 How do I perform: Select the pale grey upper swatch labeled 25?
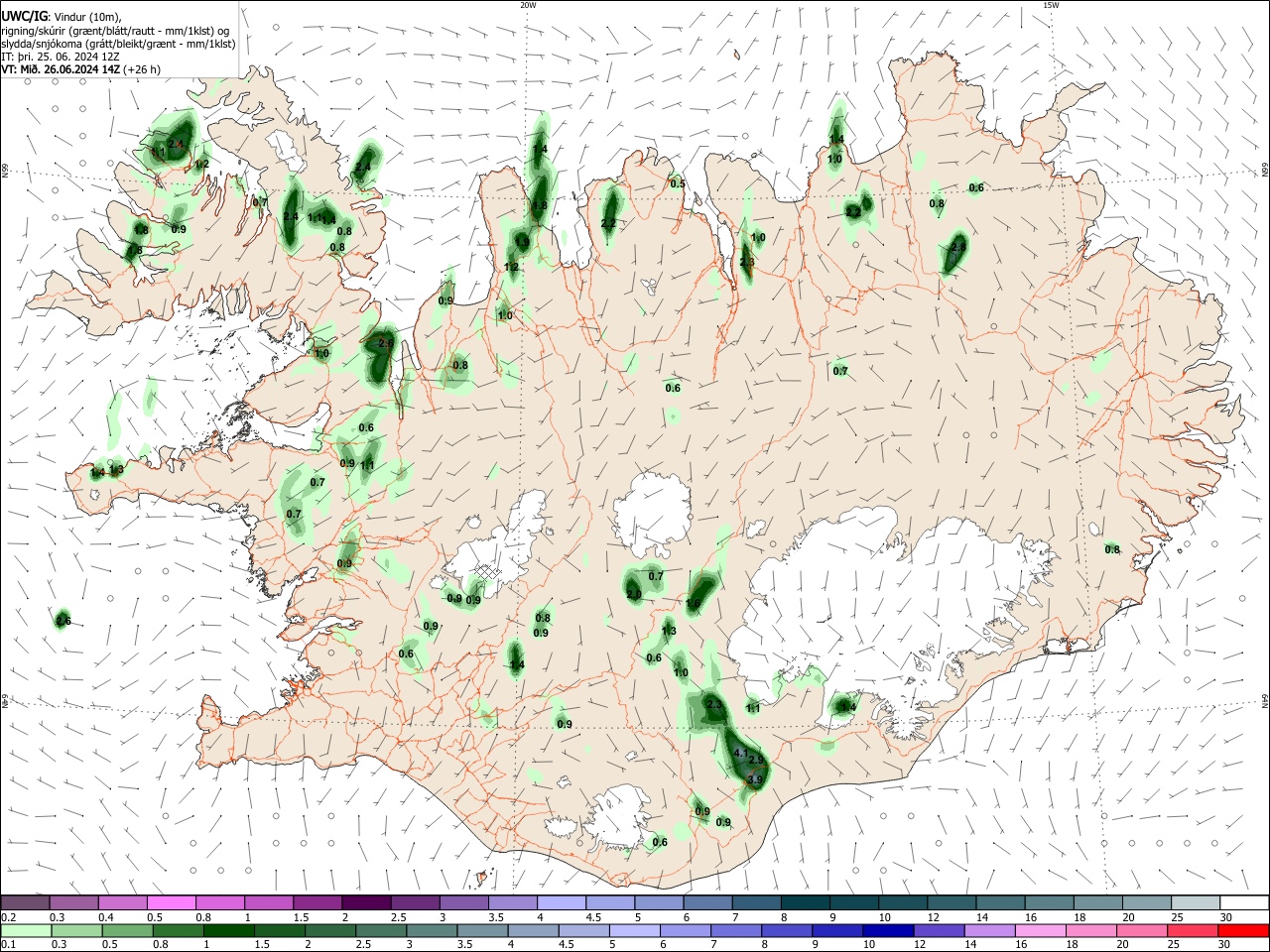point(1197,902)
